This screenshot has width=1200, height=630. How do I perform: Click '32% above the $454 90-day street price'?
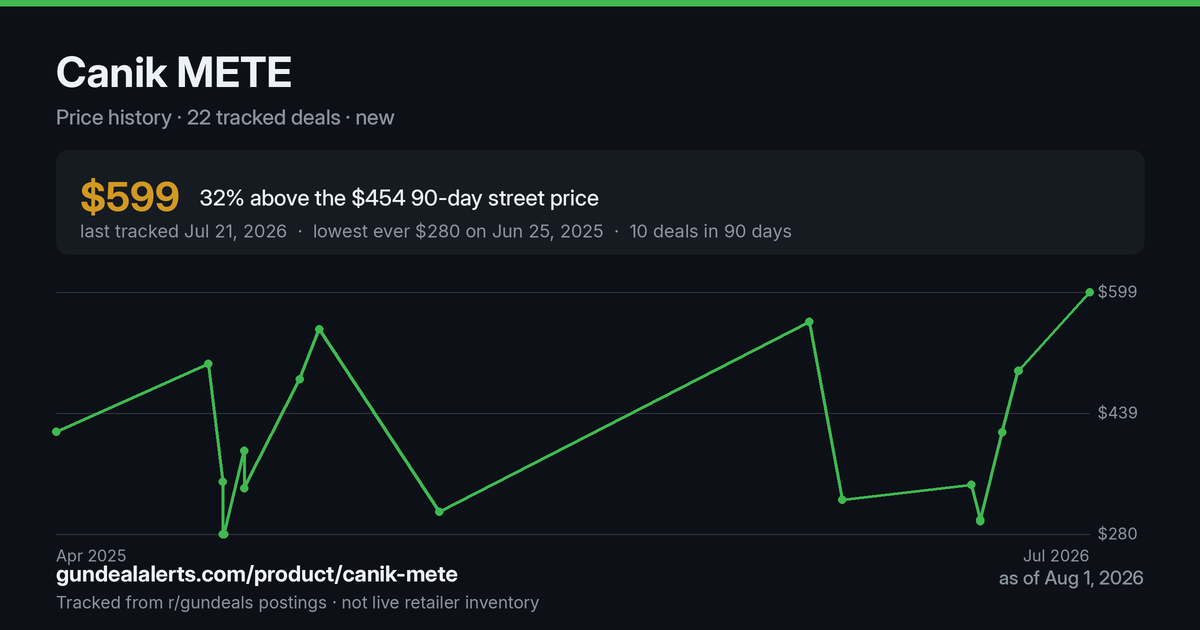pos(399,198)
